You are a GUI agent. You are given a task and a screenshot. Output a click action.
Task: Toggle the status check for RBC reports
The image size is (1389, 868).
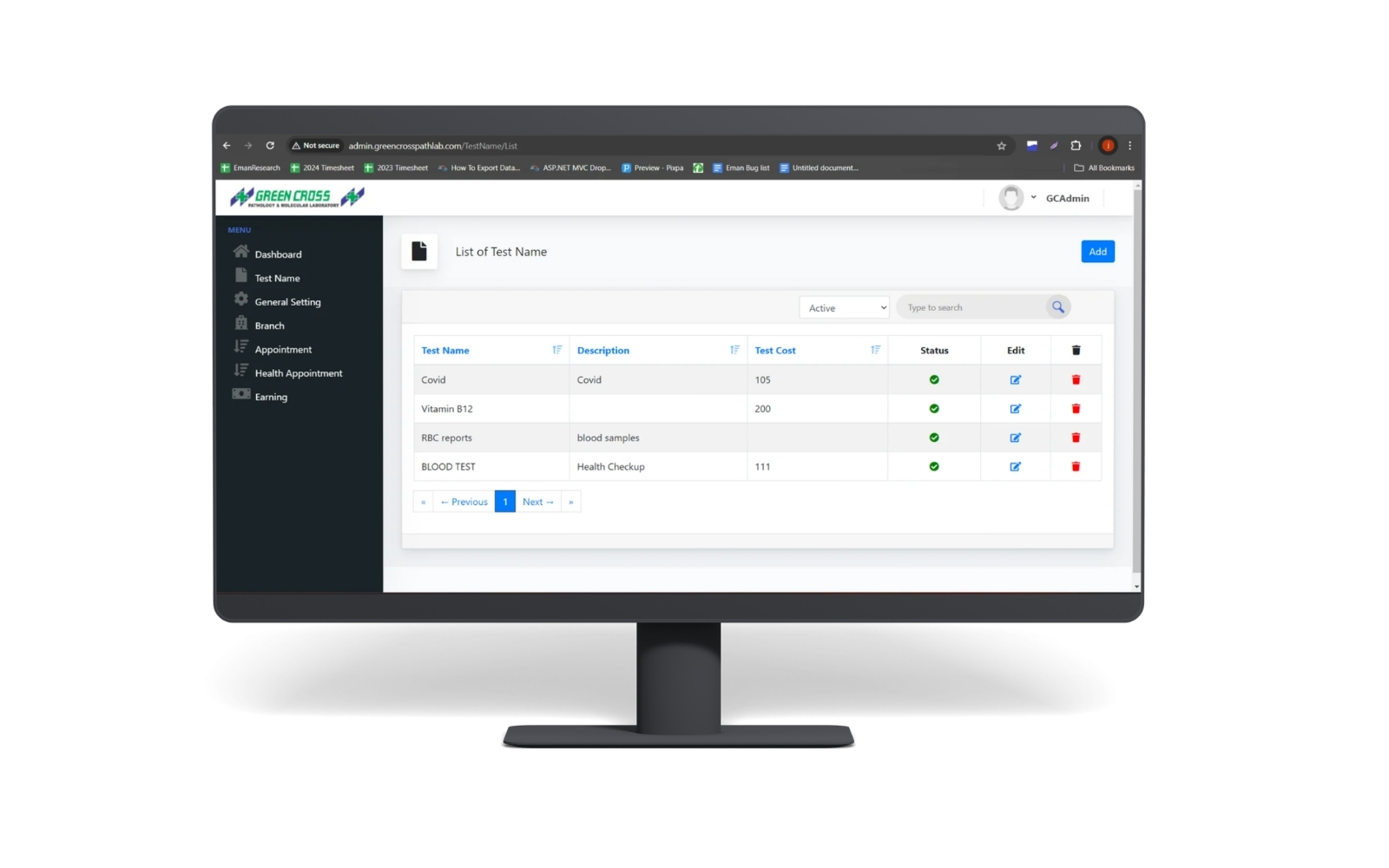934,438
